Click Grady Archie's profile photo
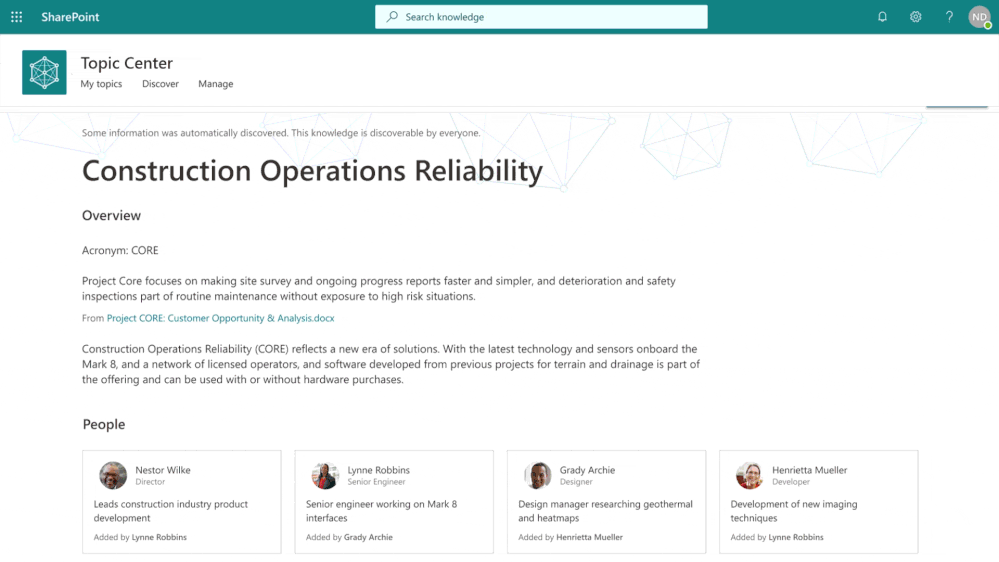The image size is (999, 562). (538, 475)
